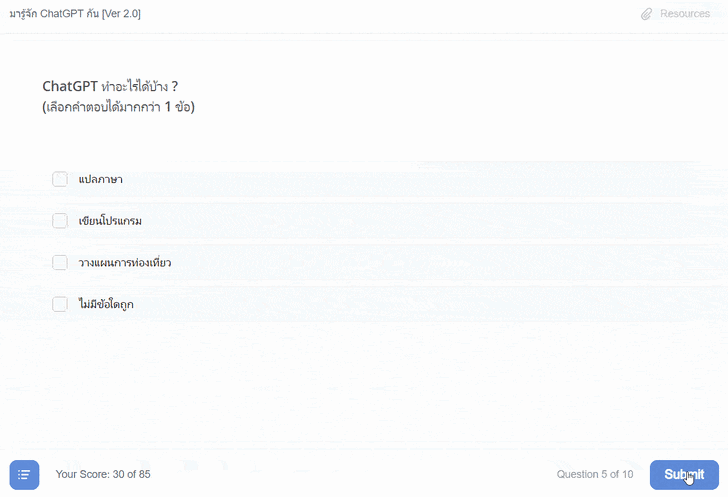Open the Resources link text
This screenshot has height=497, width=728.
point(685,14)
